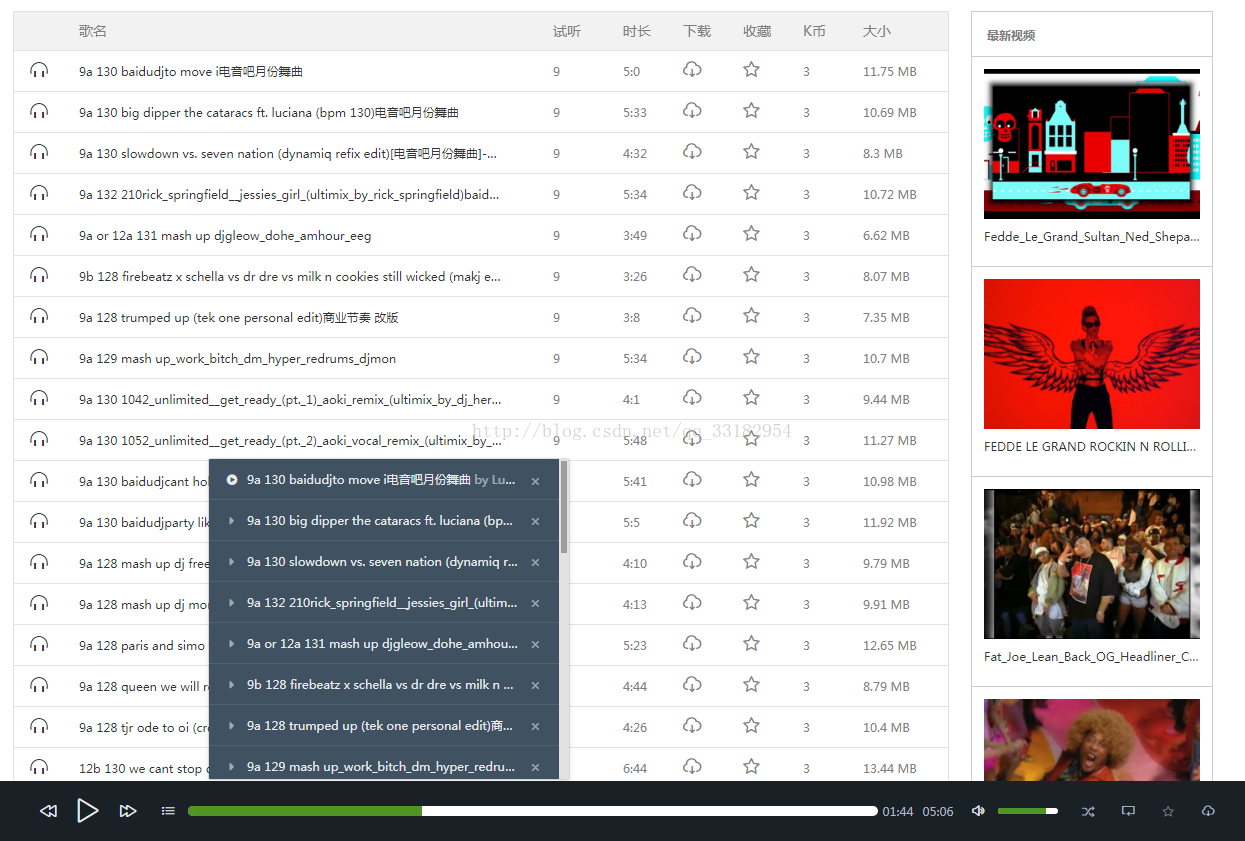Click the 歌名 column header
The width and height of the screenshot is (1245, 841).
point(93,31)
